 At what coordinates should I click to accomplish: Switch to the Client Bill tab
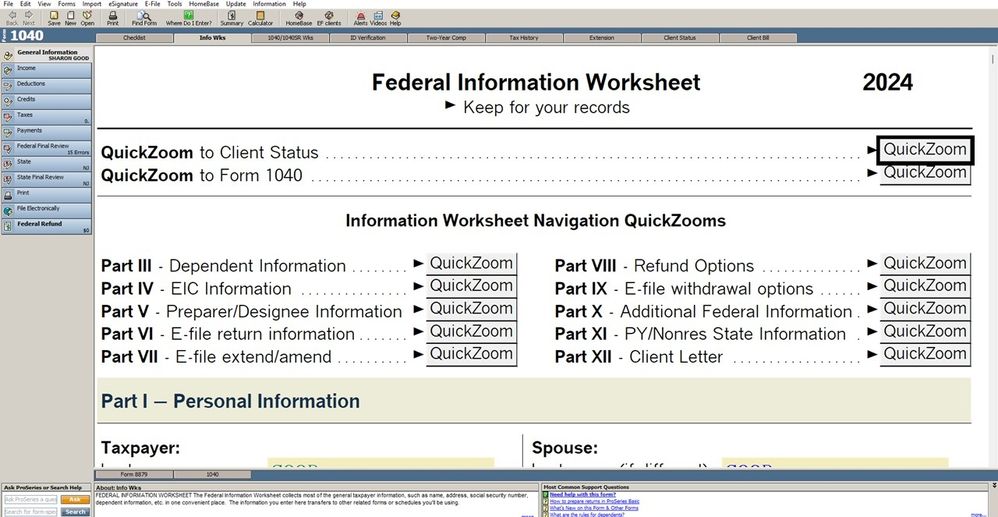coord(758,38)
